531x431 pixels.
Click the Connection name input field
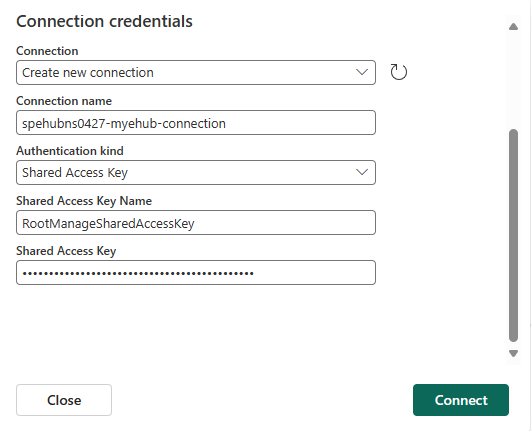coord(196,123)
